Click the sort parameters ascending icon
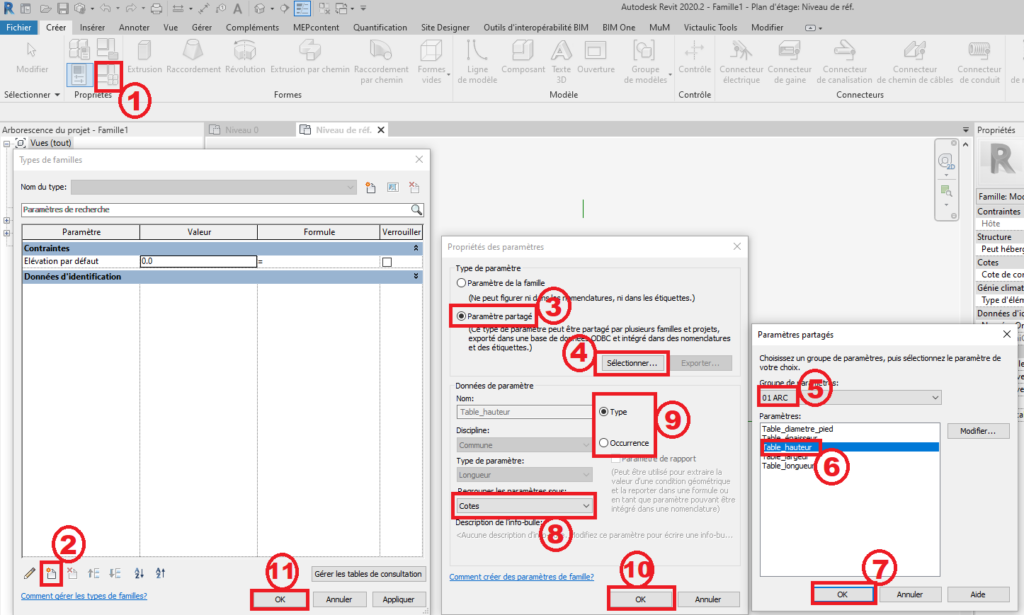The image size is (1024, 615). click(x=138, y=573)
